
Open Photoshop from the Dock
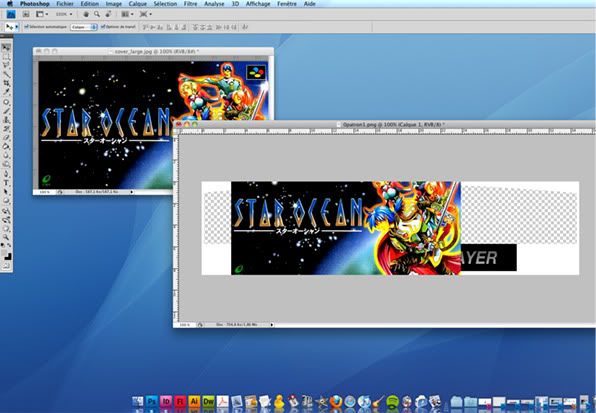point(152,402)
